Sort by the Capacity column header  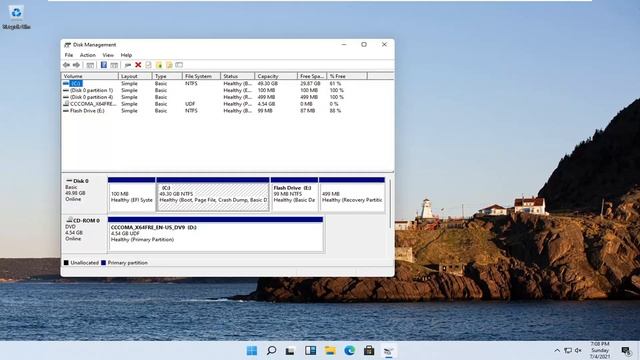[x=276, y=76]
